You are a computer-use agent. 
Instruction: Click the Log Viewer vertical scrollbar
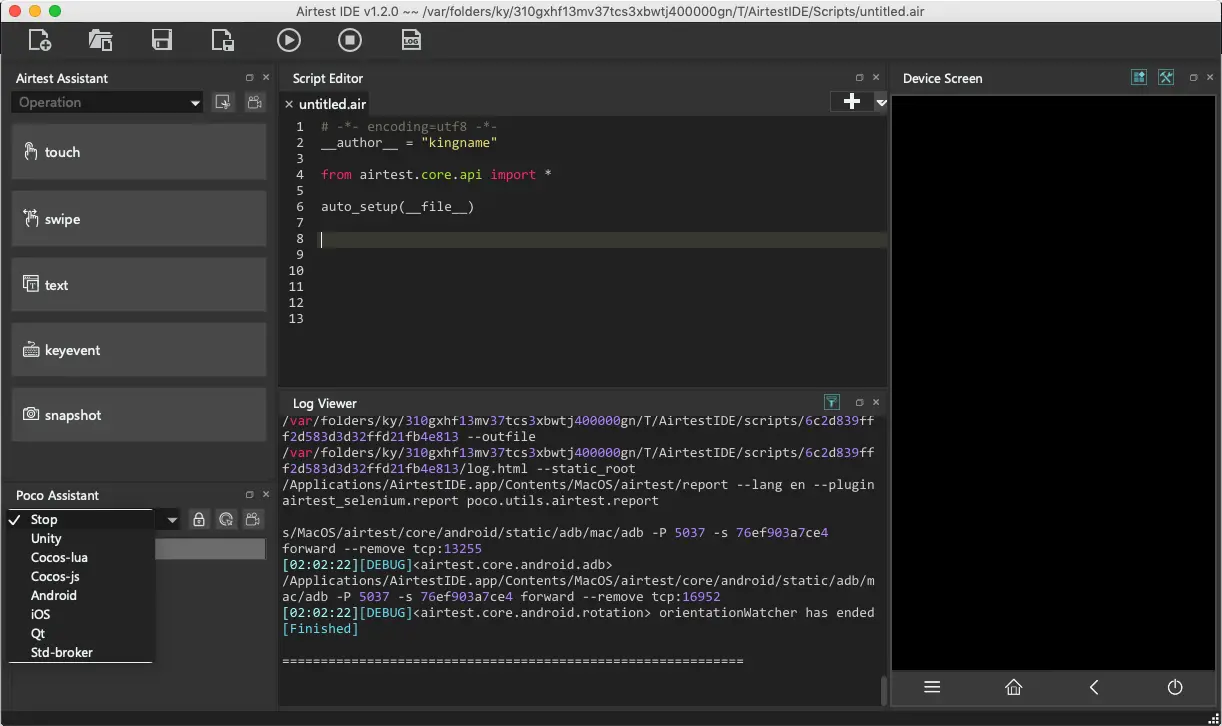(x=883, y=690)
